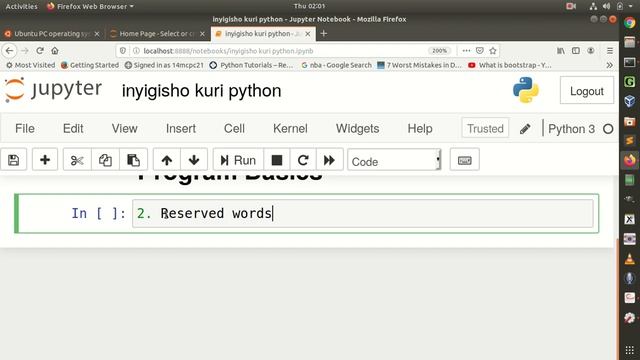The image size is (640, 360).
Task: Click the pencil edit mode indicator
Action: [x=525, y=129]
